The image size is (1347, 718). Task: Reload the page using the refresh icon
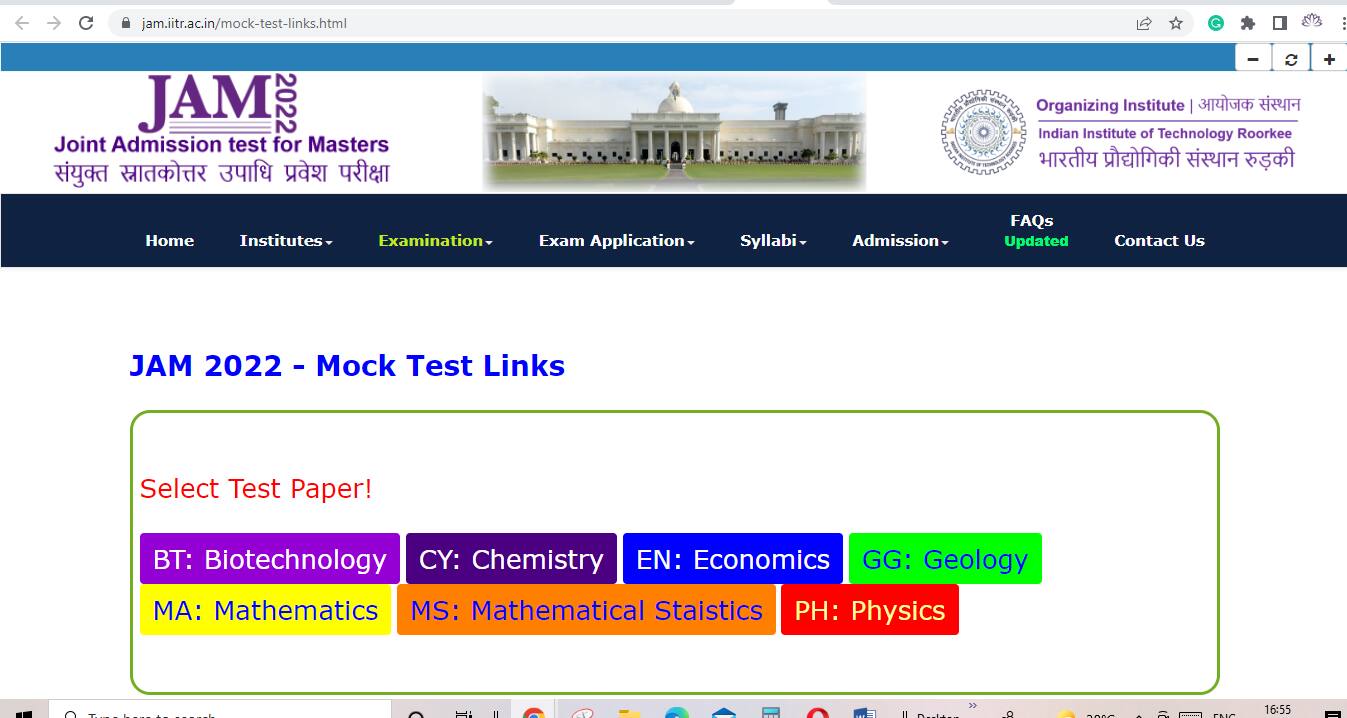pos(86,22)
